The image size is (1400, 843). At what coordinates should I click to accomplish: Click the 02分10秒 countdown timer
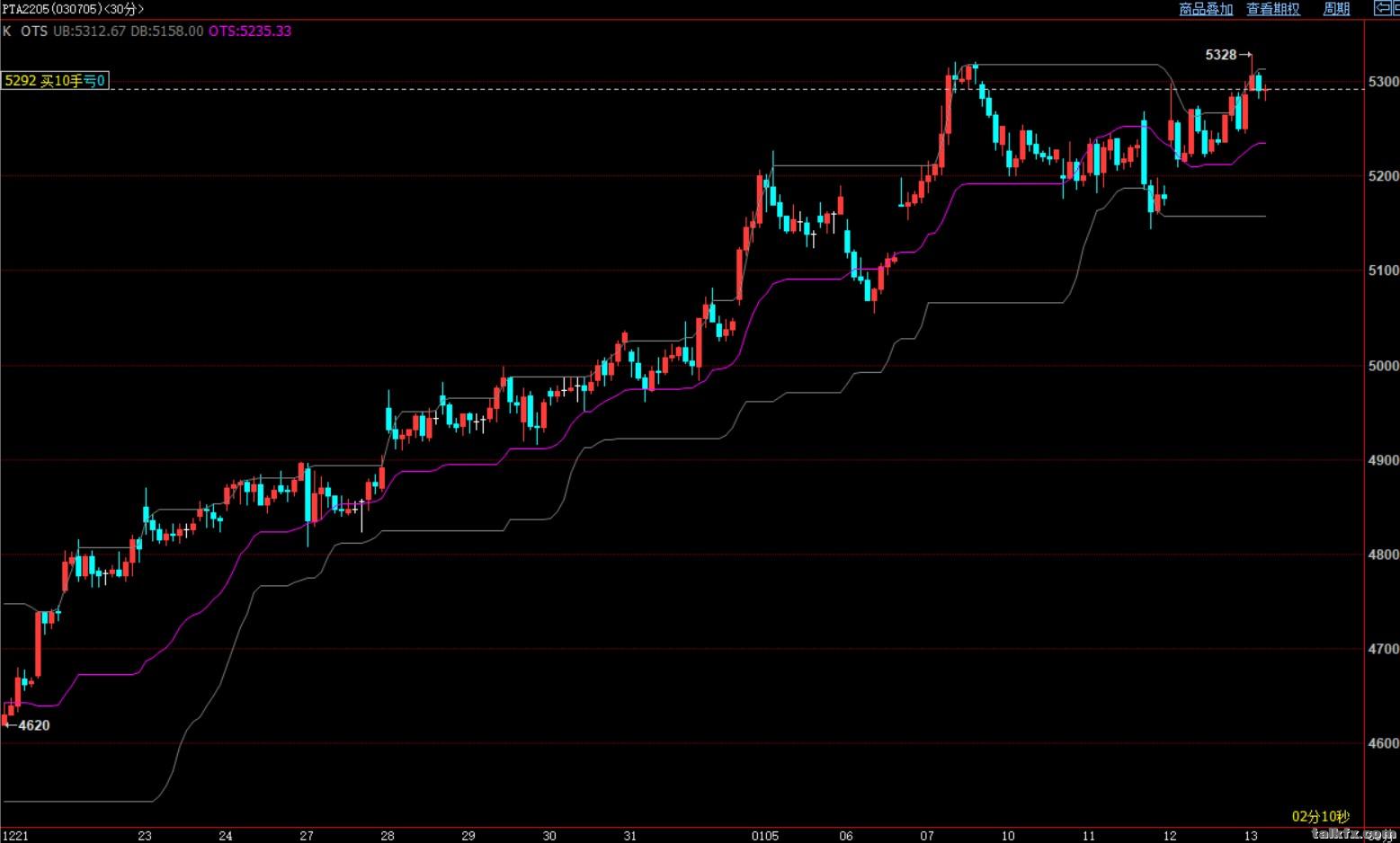pyautogui.click(x=1321, y=817)
